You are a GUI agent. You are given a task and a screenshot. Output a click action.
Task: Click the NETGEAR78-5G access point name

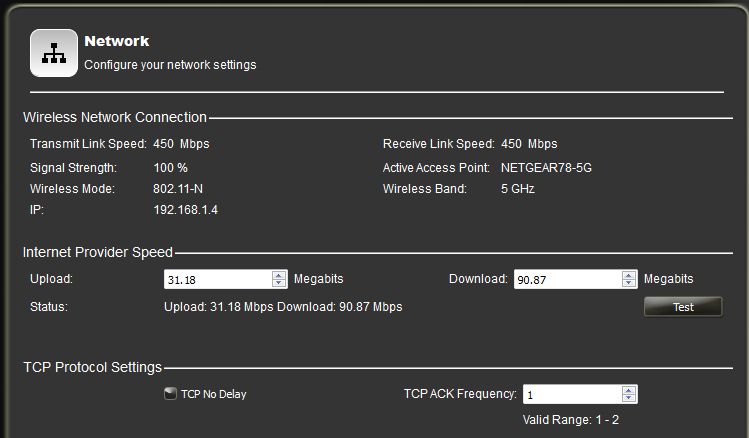[546, 168]
